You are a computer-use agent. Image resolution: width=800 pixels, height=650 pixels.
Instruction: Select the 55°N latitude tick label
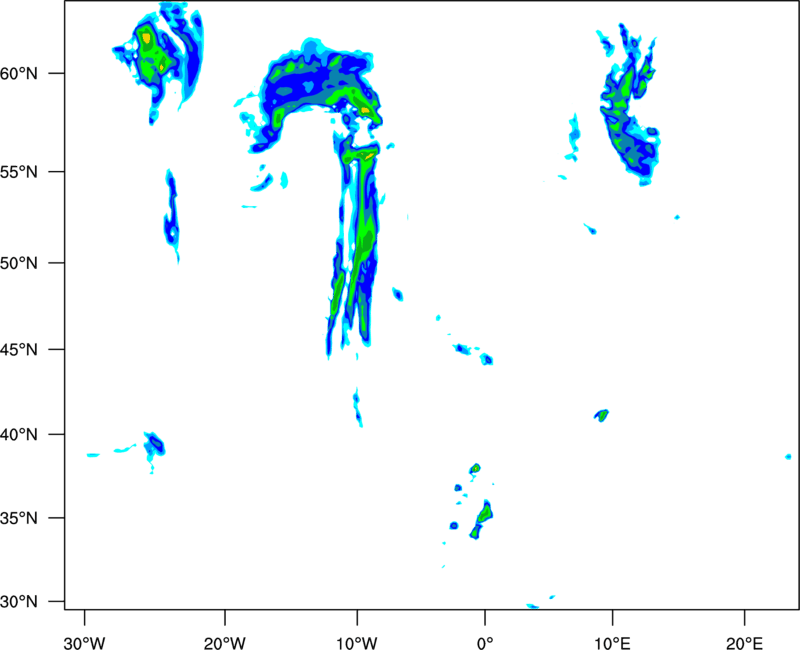pos(19,171)
